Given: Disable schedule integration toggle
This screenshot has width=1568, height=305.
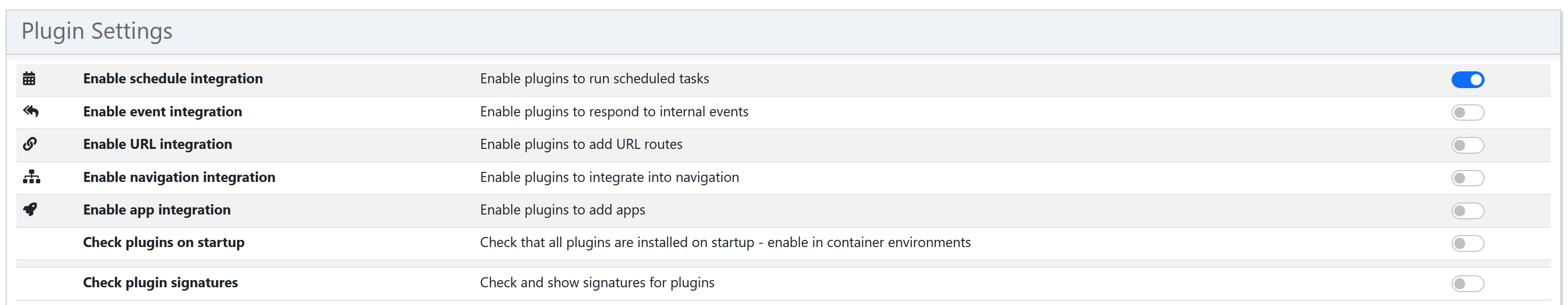Looking at the screenshot, I should click(1467, 79).
